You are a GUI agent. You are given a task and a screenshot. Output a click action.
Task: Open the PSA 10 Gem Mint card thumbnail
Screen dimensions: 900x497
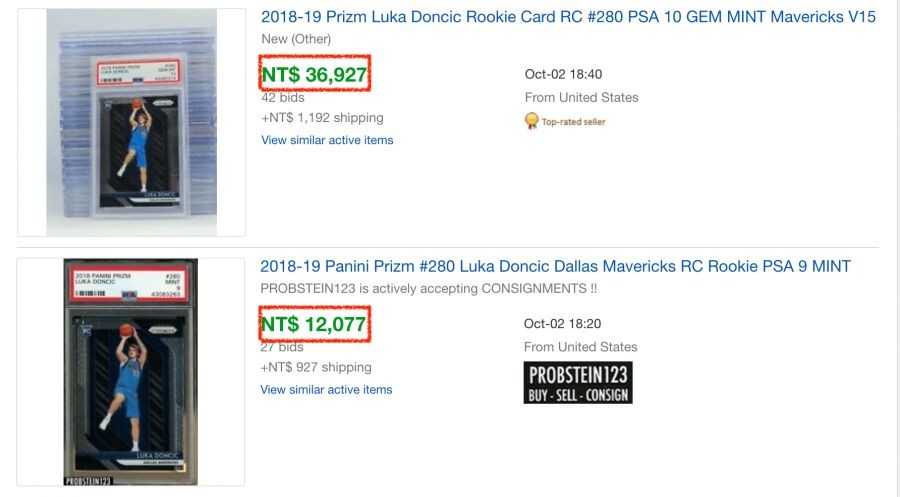131,122
